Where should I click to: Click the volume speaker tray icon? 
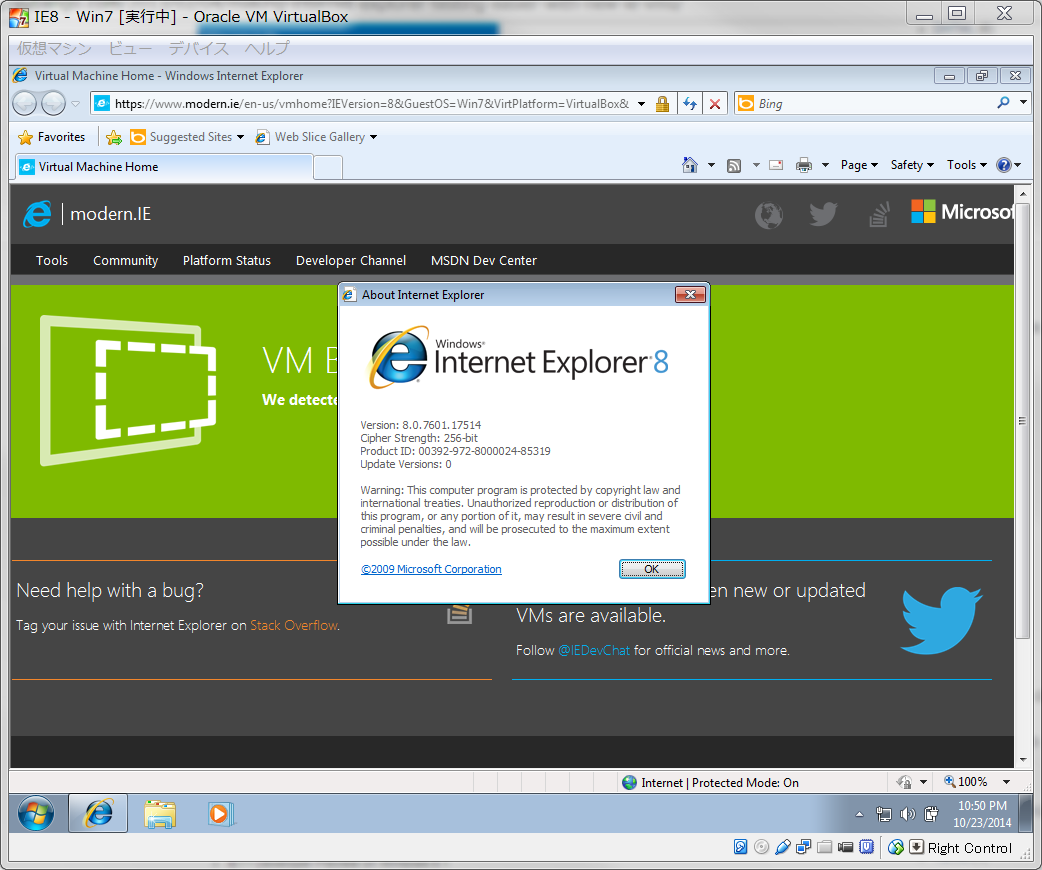(907, 814)
